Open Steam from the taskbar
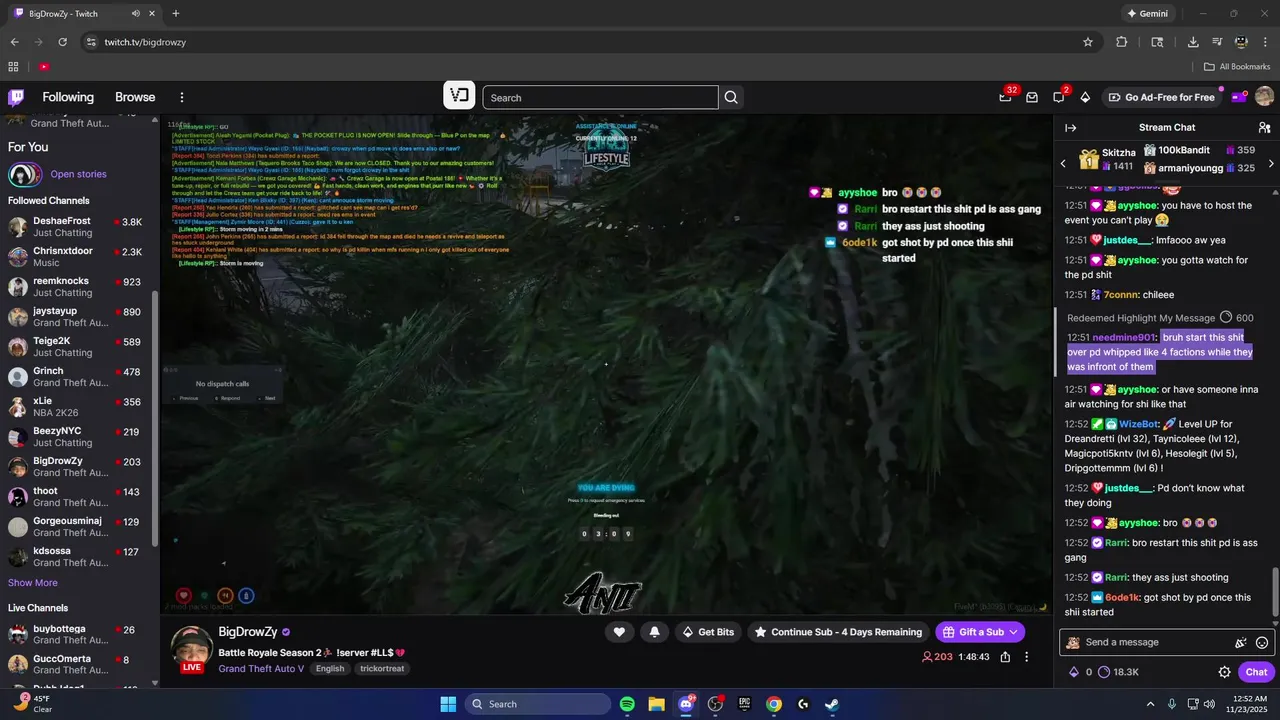1280x720 pixels. coord(832,704)
